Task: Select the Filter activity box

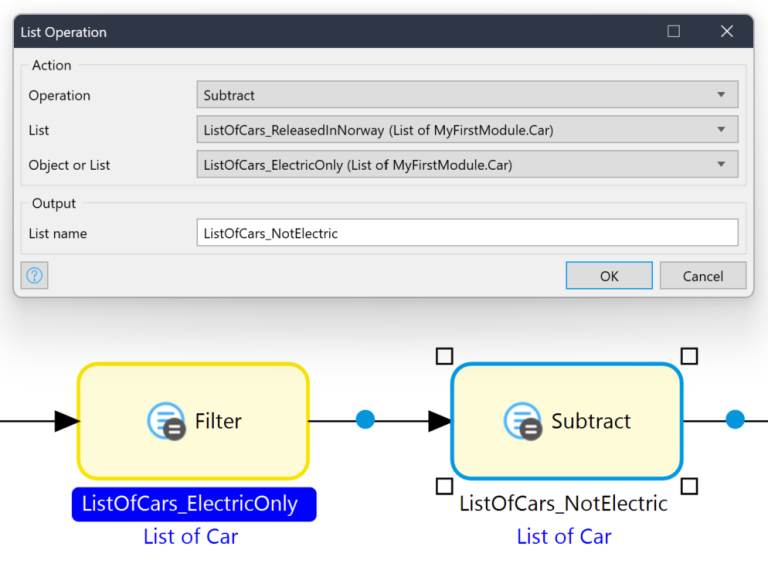Action: 193,421
